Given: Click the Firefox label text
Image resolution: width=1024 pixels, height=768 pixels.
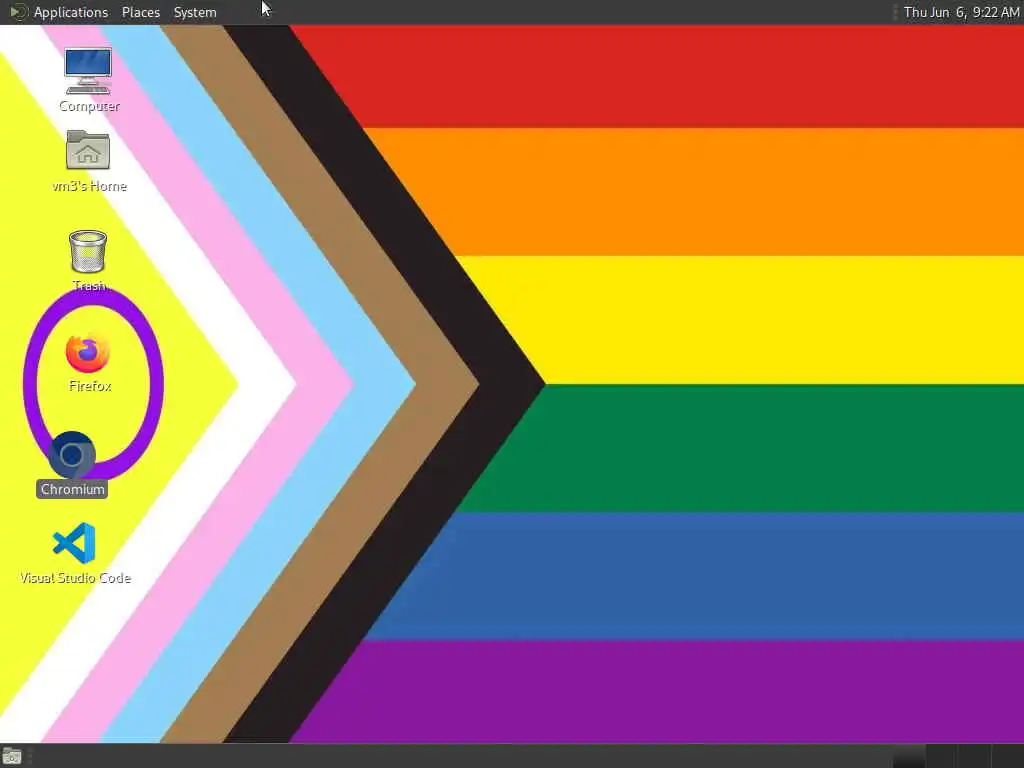Looking at the screenshot, I should pyautogui.click(x=90, y=386).
